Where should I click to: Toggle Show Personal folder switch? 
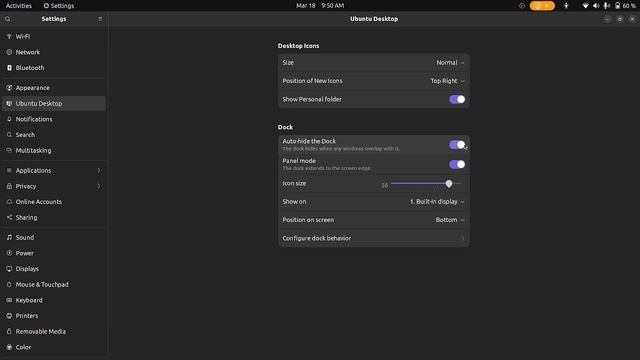(x=457, y=99)
